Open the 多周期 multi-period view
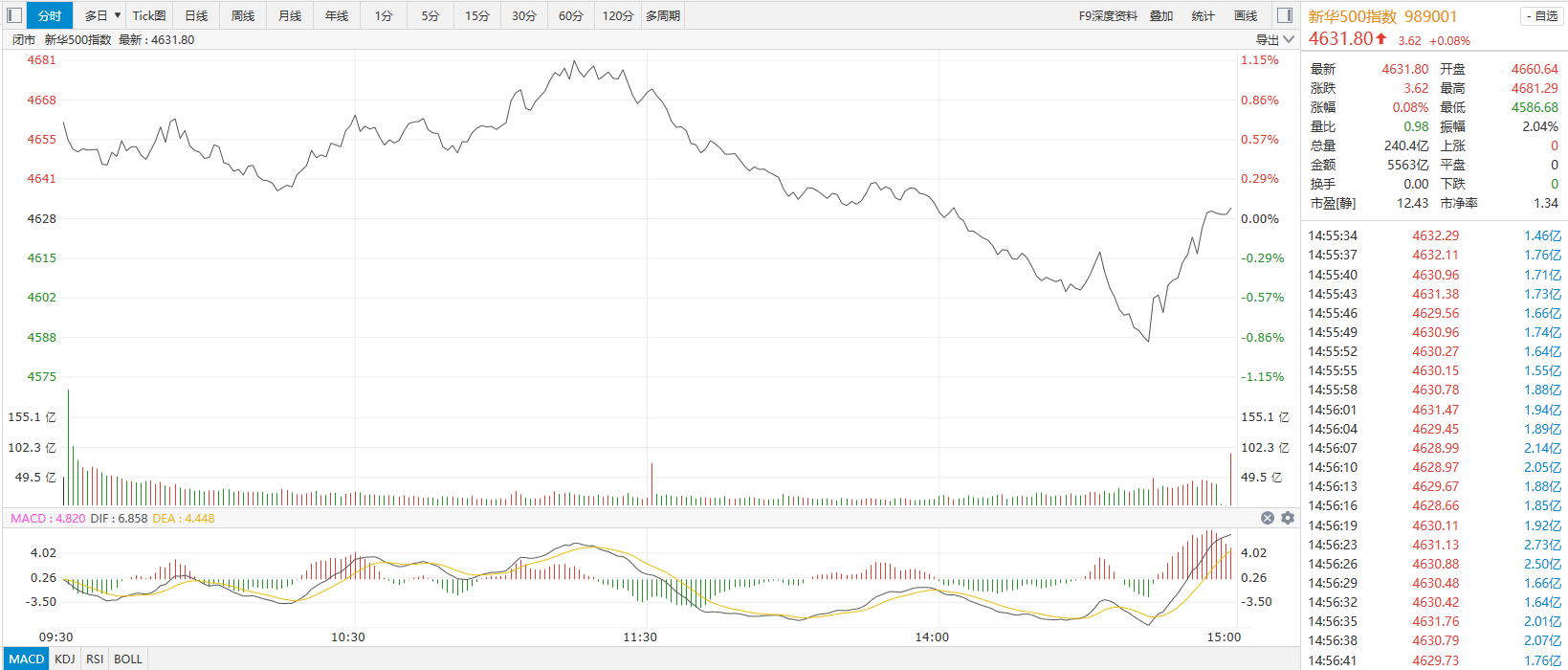The width and height of the screenshot is (1568, 670). tap(663, 15)
